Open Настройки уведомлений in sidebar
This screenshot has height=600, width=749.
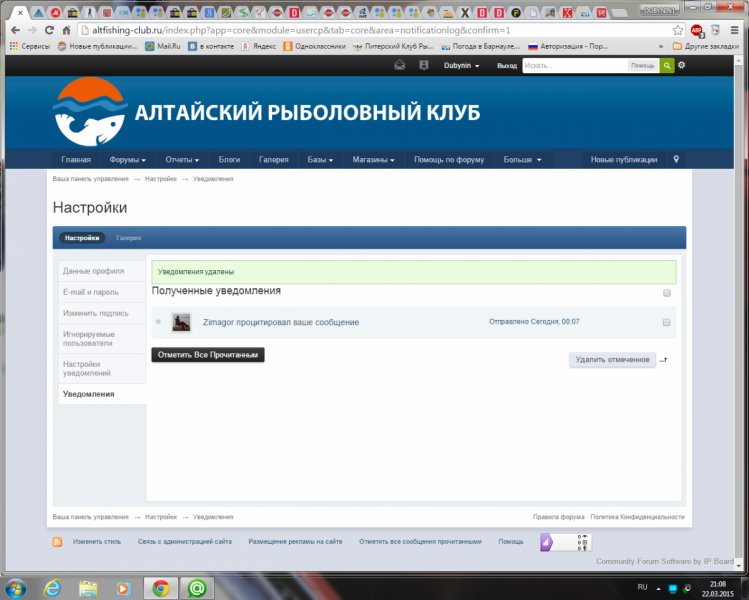(x=102, y=368)
